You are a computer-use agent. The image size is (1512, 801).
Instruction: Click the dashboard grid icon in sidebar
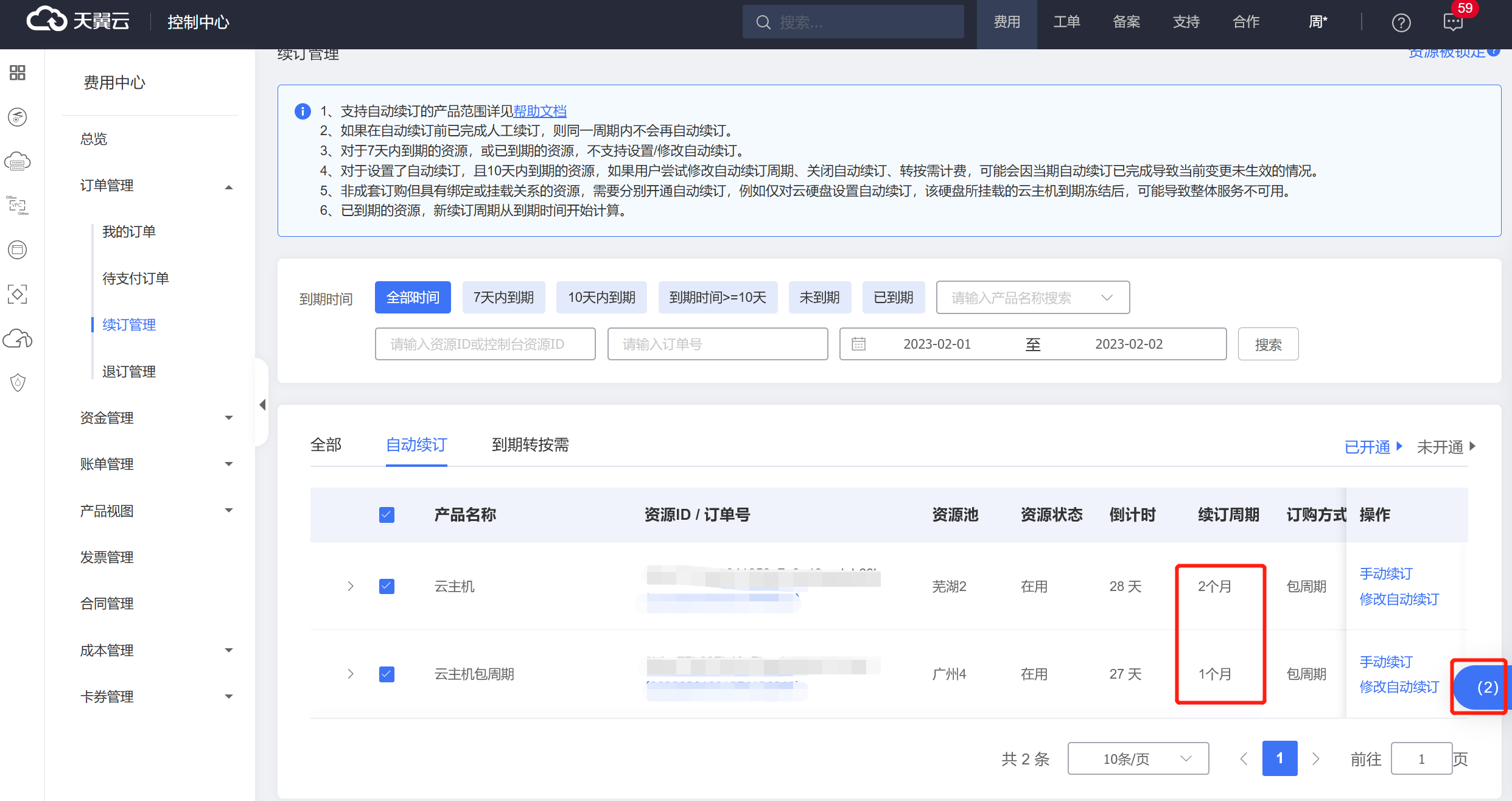coord(18,72)
